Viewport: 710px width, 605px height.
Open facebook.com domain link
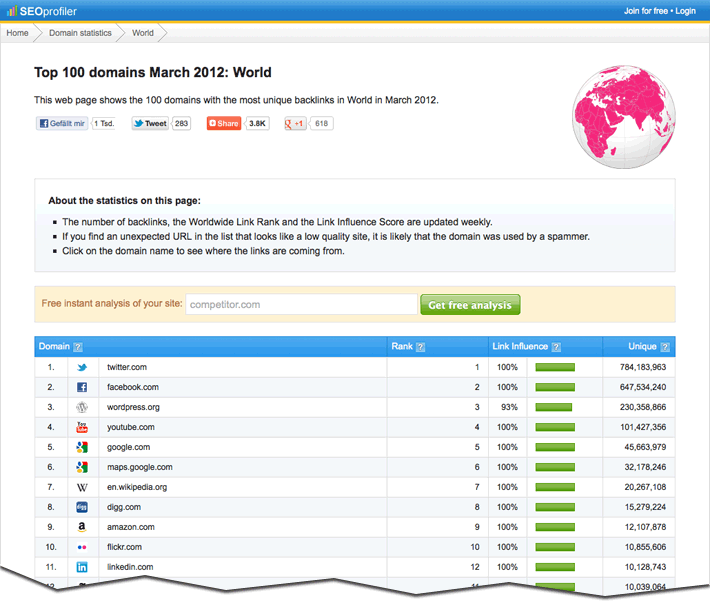[x=133, y=387]
